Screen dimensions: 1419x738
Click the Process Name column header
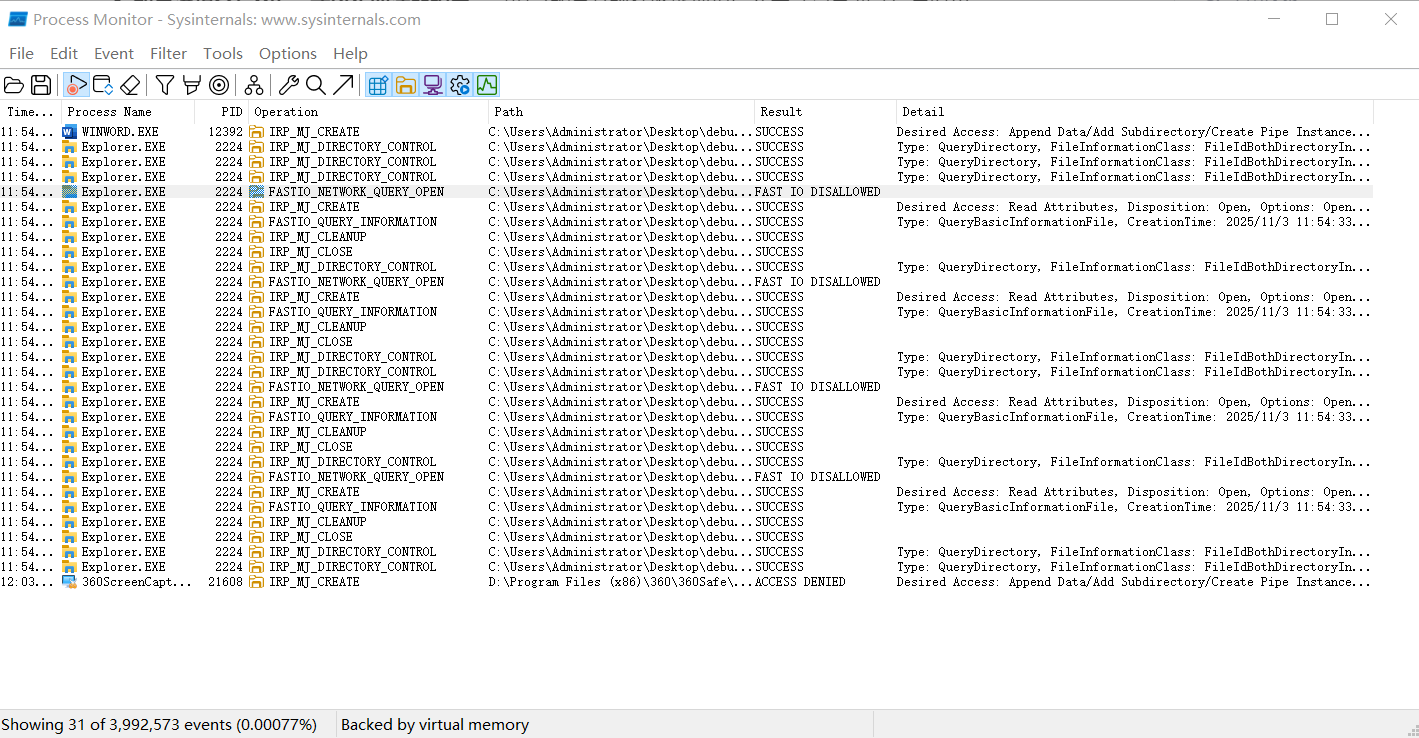click(128, 112)
